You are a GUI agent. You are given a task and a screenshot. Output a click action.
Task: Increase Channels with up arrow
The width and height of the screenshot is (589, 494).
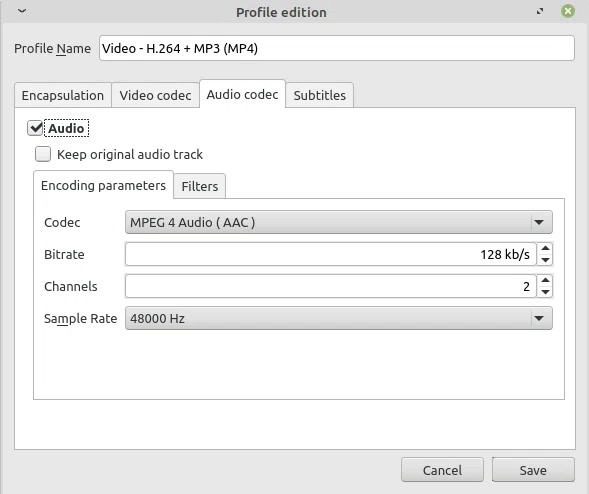[545, 280]
